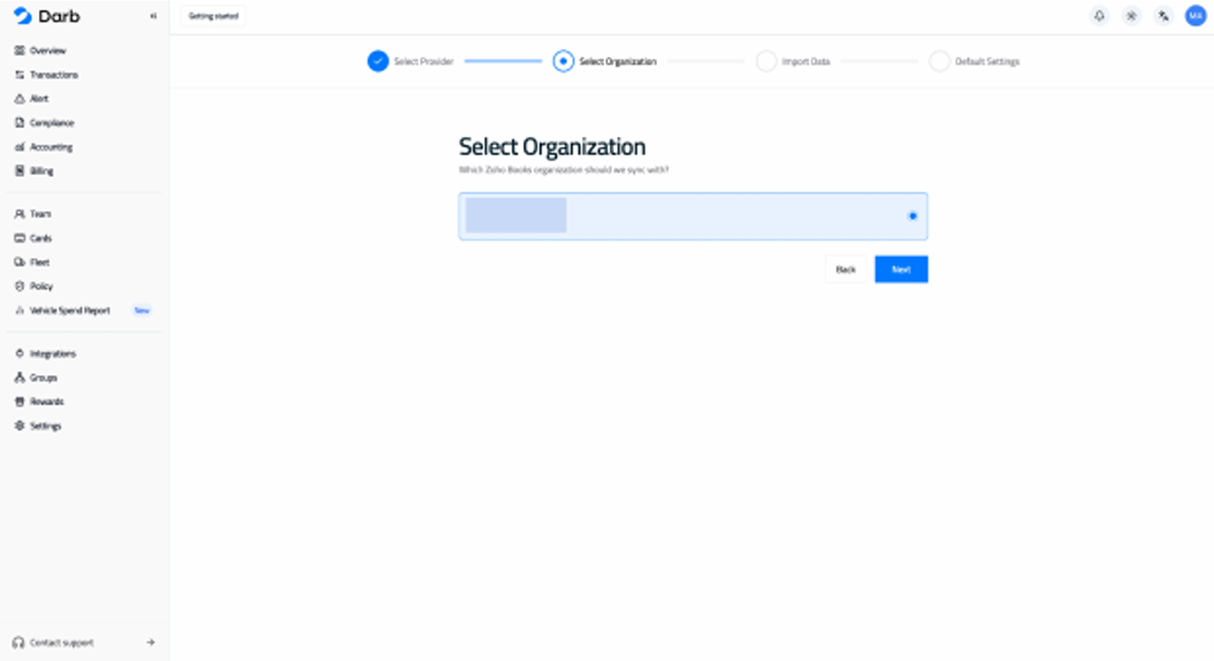Image resolution: width=1214 pixels, height=661 pixels.
Task: Click the highlighted organization name in the card
Action: click(516, 216)
